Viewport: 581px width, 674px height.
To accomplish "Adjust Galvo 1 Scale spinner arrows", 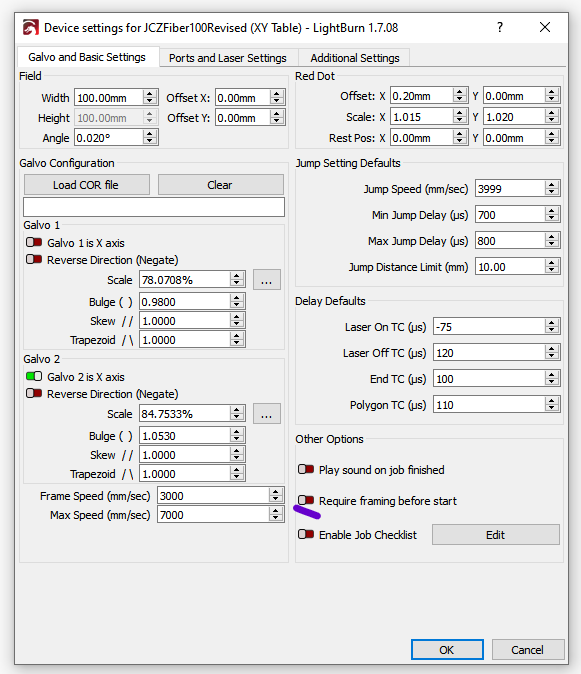I will [237, 279].
